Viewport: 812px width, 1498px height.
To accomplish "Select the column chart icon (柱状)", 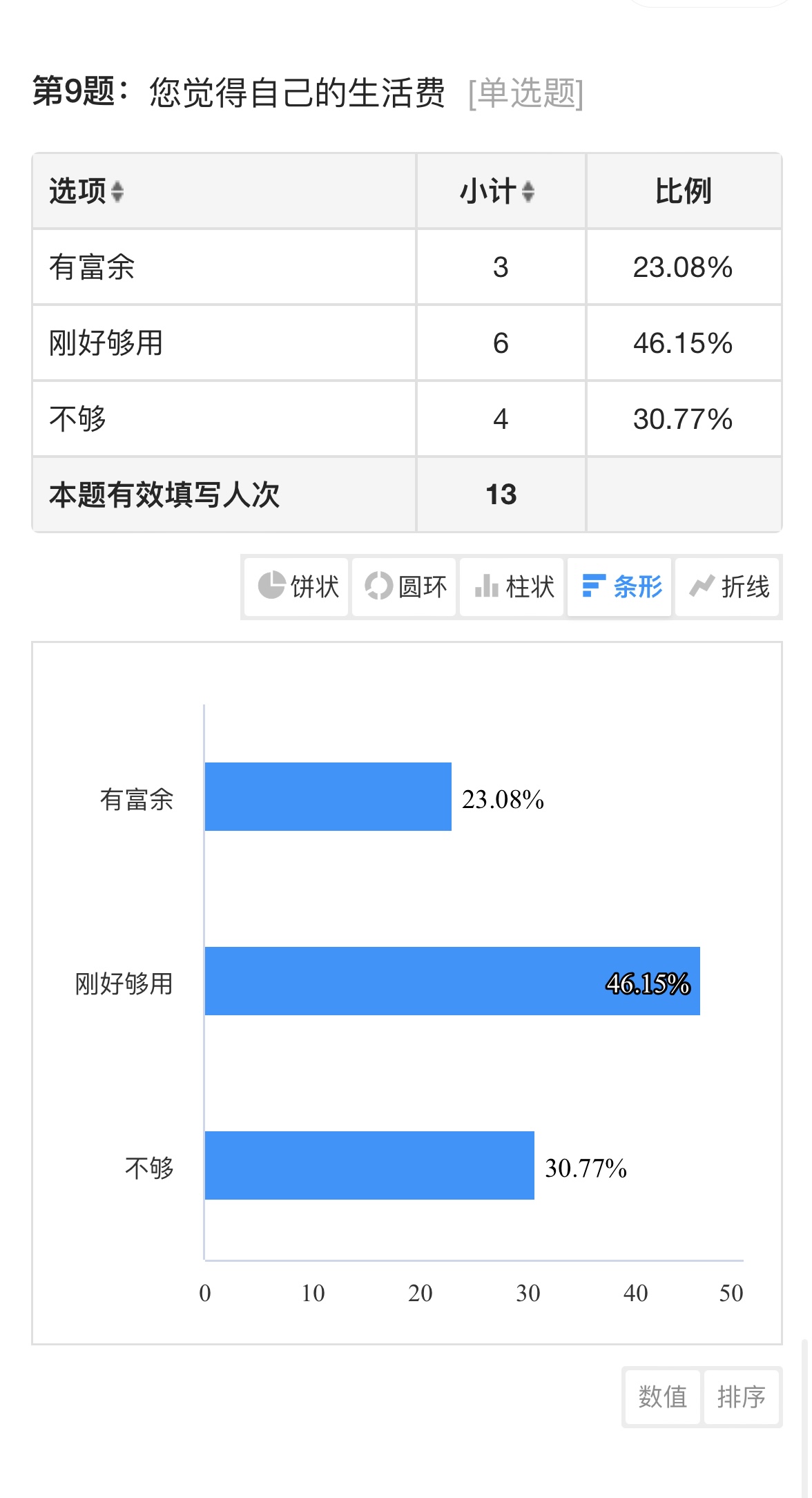I will point(486,586).
